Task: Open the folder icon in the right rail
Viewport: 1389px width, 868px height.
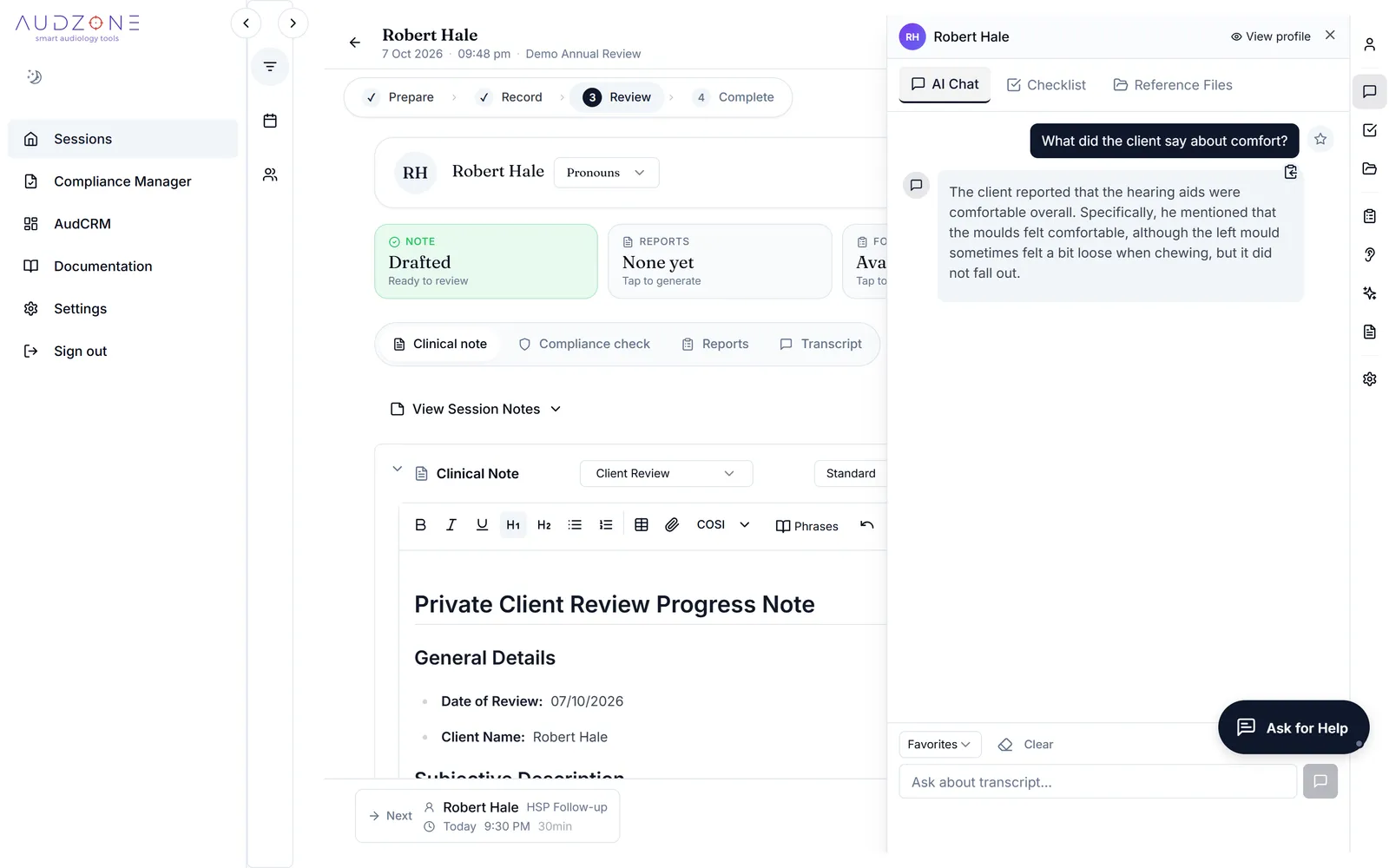Action: click(1369, 168)
